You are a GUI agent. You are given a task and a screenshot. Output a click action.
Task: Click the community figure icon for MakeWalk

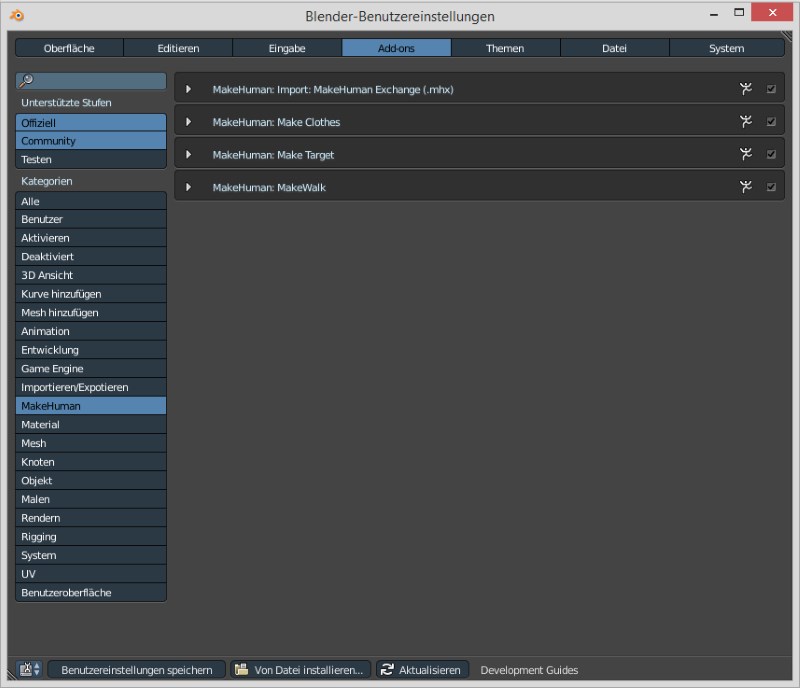pyautogui.click(x=745, y=187)
